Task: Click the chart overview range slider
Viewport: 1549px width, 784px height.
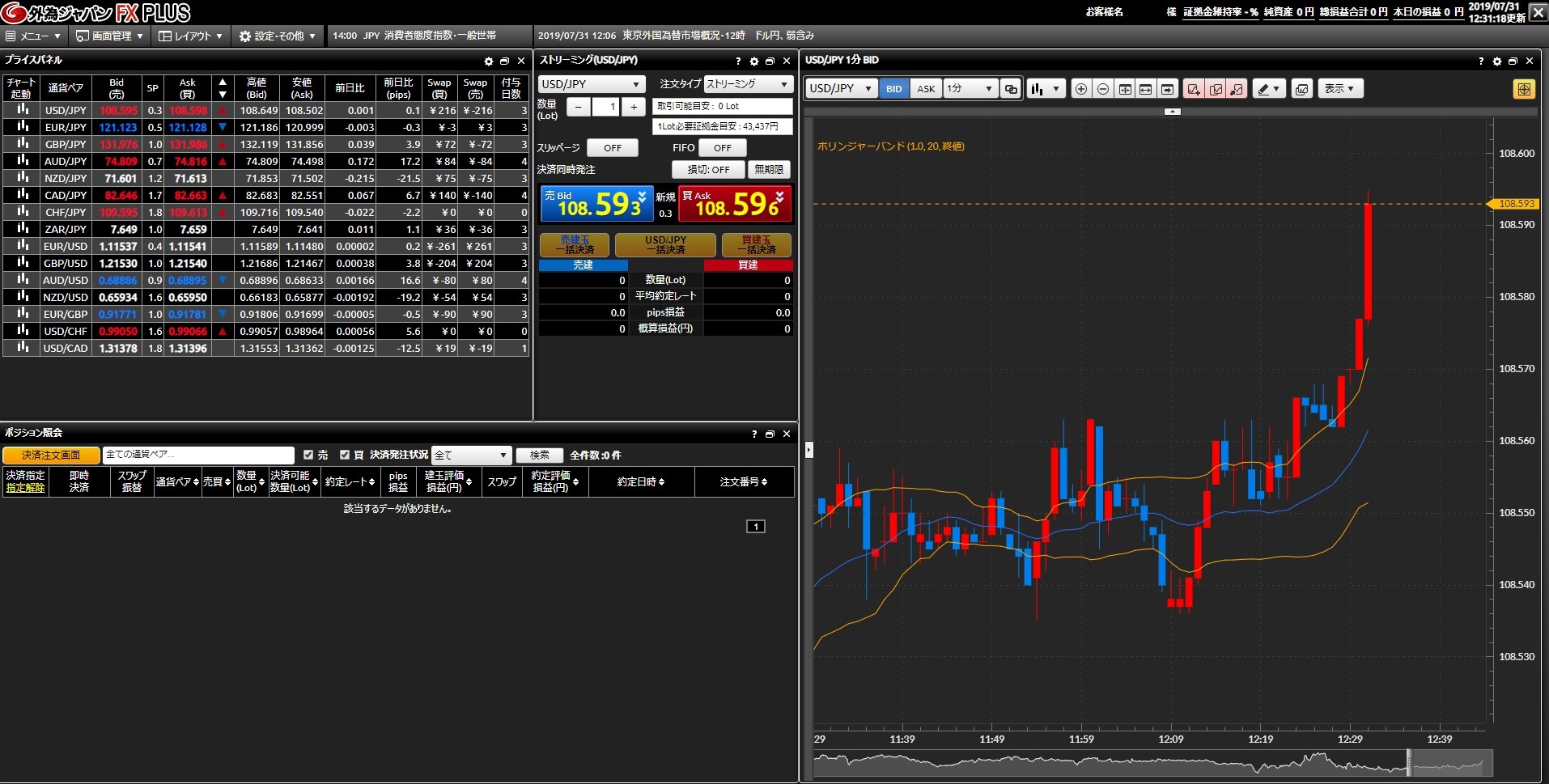Action: point(1449,762)
